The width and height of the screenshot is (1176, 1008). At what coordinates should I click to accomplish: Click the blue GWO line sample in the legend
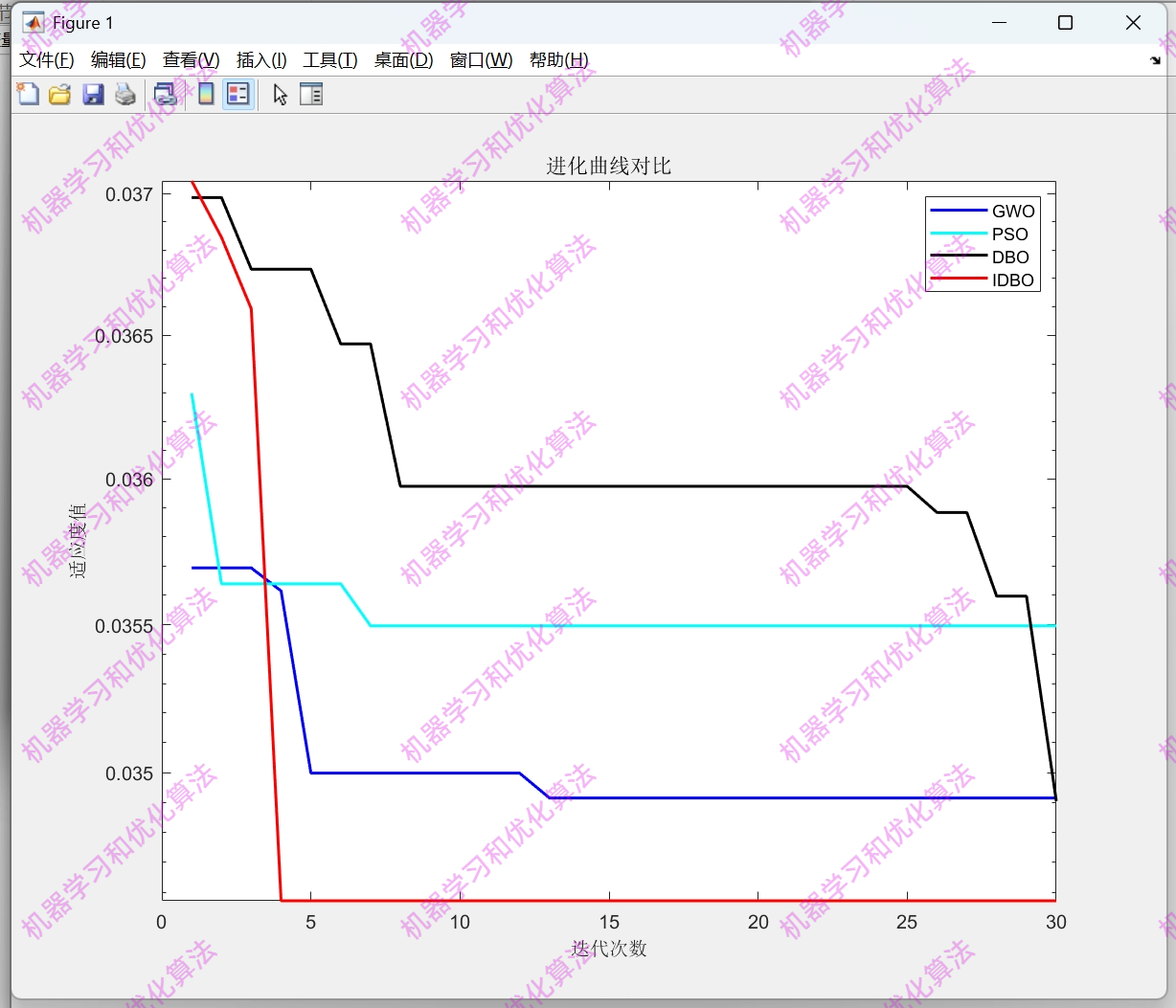959,211
